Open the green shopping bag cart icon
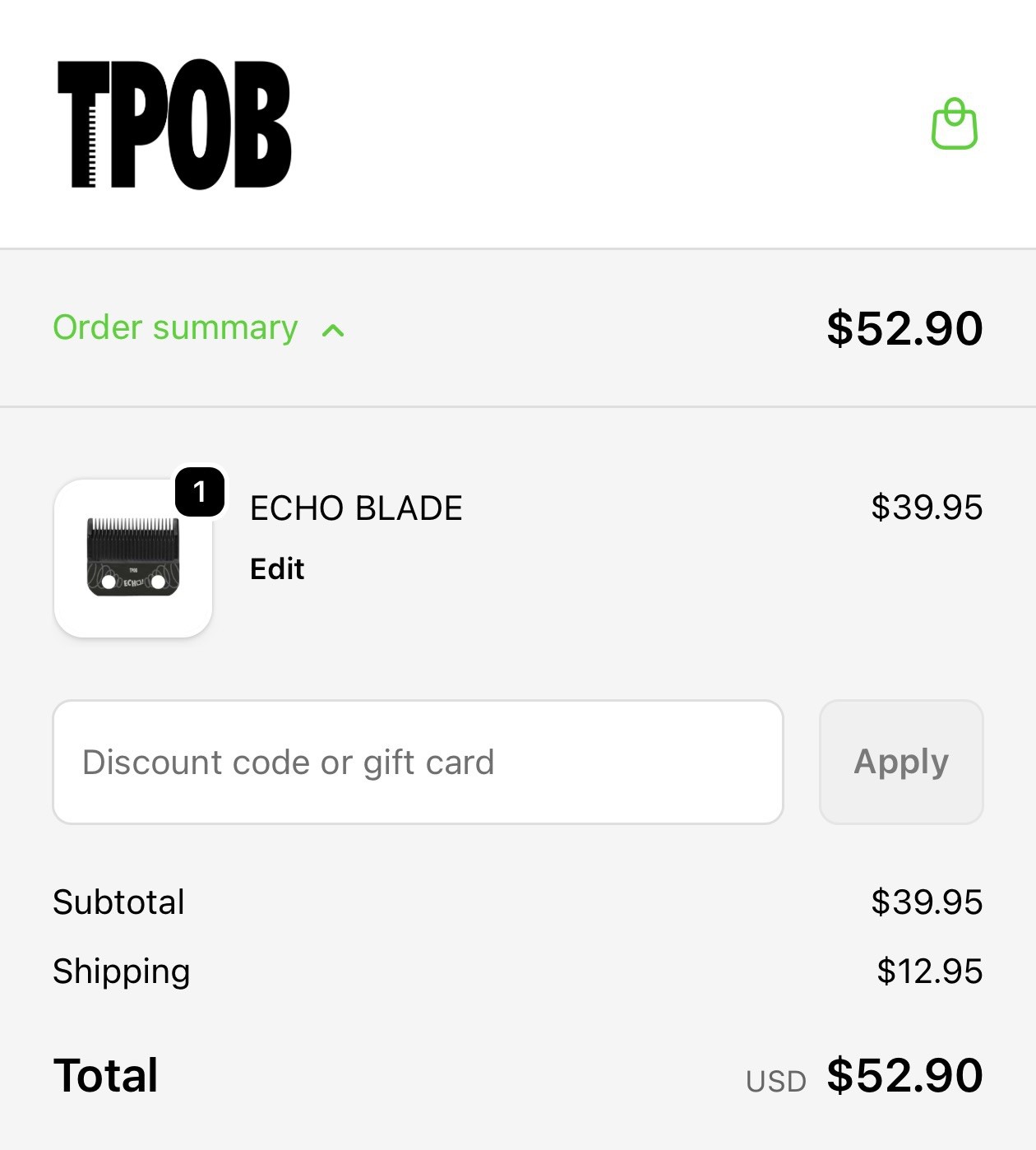 954,125
